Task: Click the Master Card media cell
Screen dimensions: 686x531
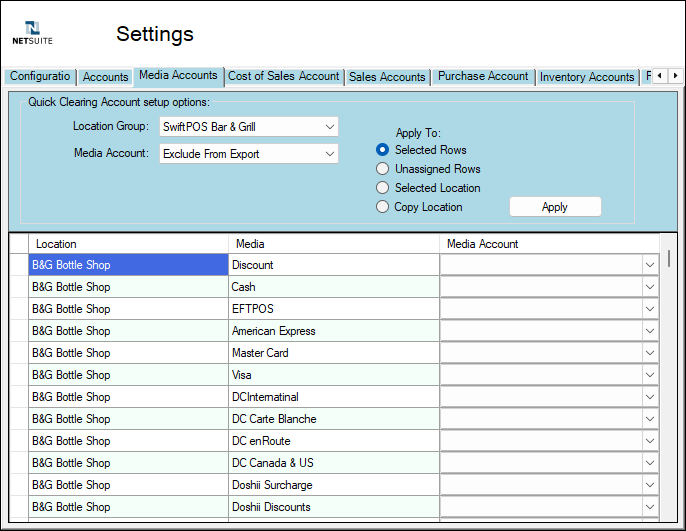Action: pos(334,353)
